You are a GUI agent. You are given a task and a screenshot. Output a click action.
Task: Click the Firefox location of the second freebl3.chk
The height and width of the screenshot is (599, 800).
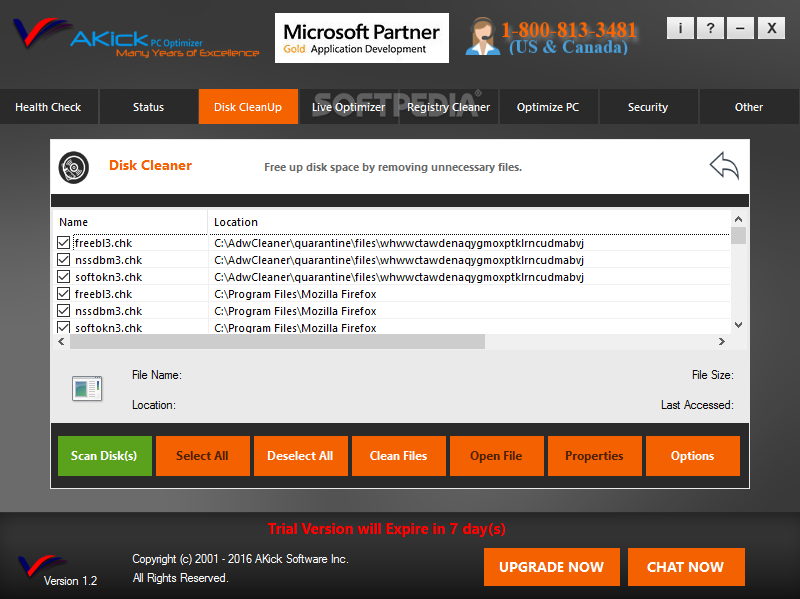pos(295,294)
